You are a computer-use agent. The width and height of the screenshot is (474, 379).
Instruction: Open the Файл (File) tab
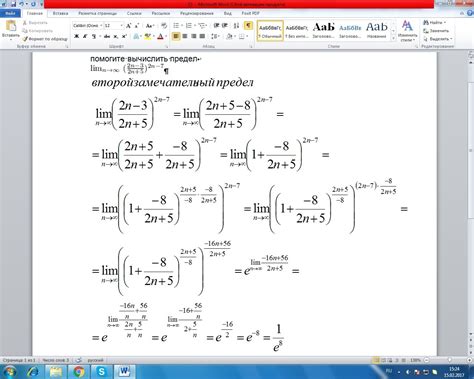pyautogui.click(x=10, y=13)
